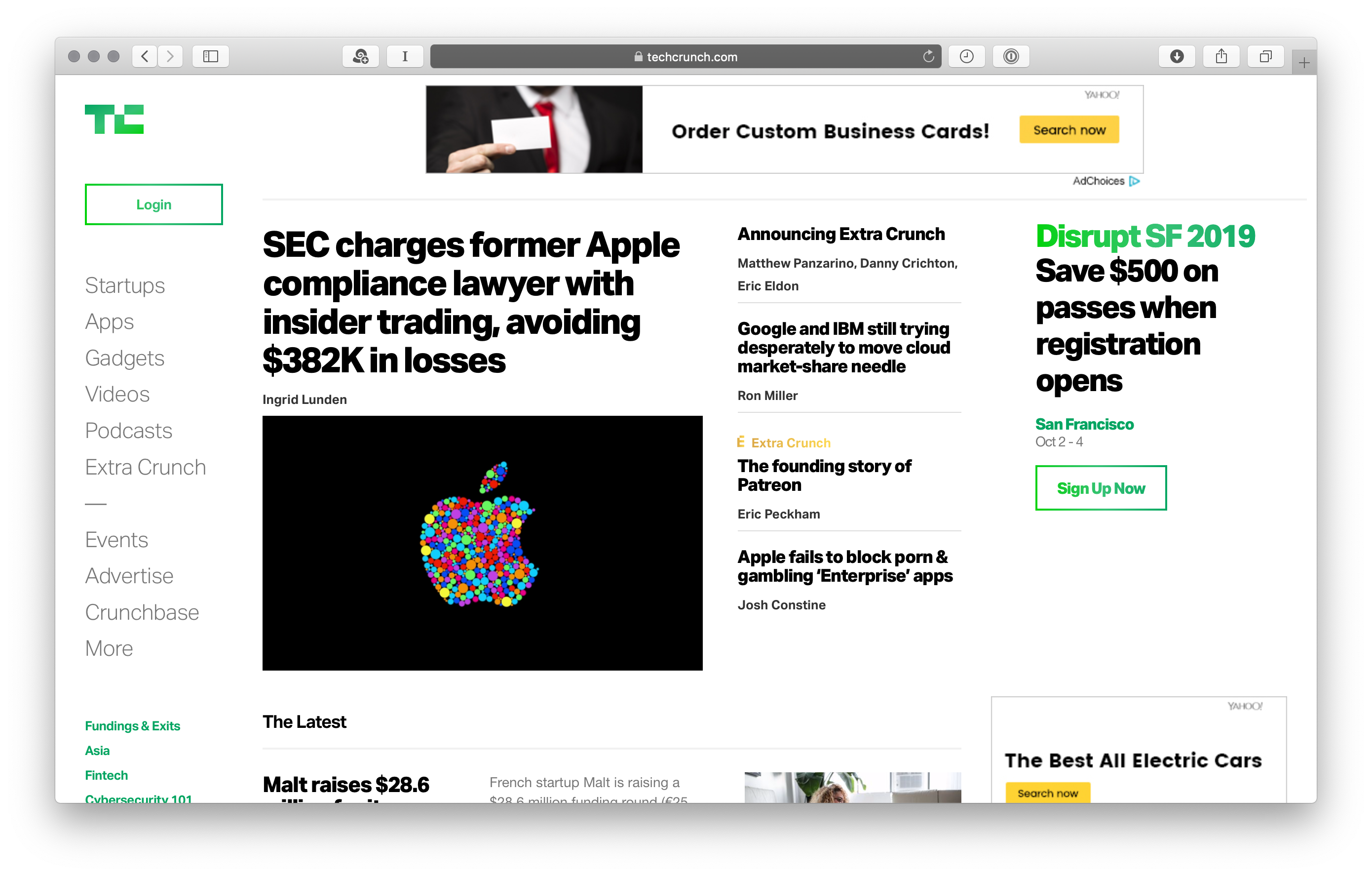Viewport: 1372px width, 876px height.
Task: Click the TechCrunch TC logo
Action: [114, 119]
